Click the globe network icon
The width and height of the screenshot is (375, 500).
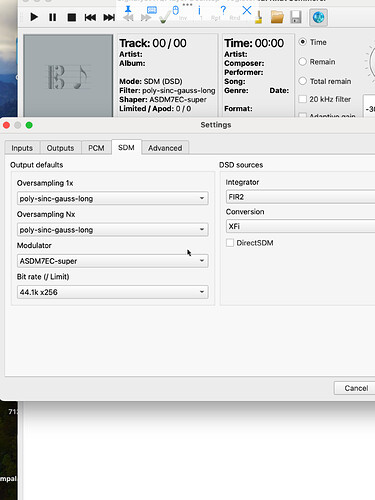pos(318,17)
